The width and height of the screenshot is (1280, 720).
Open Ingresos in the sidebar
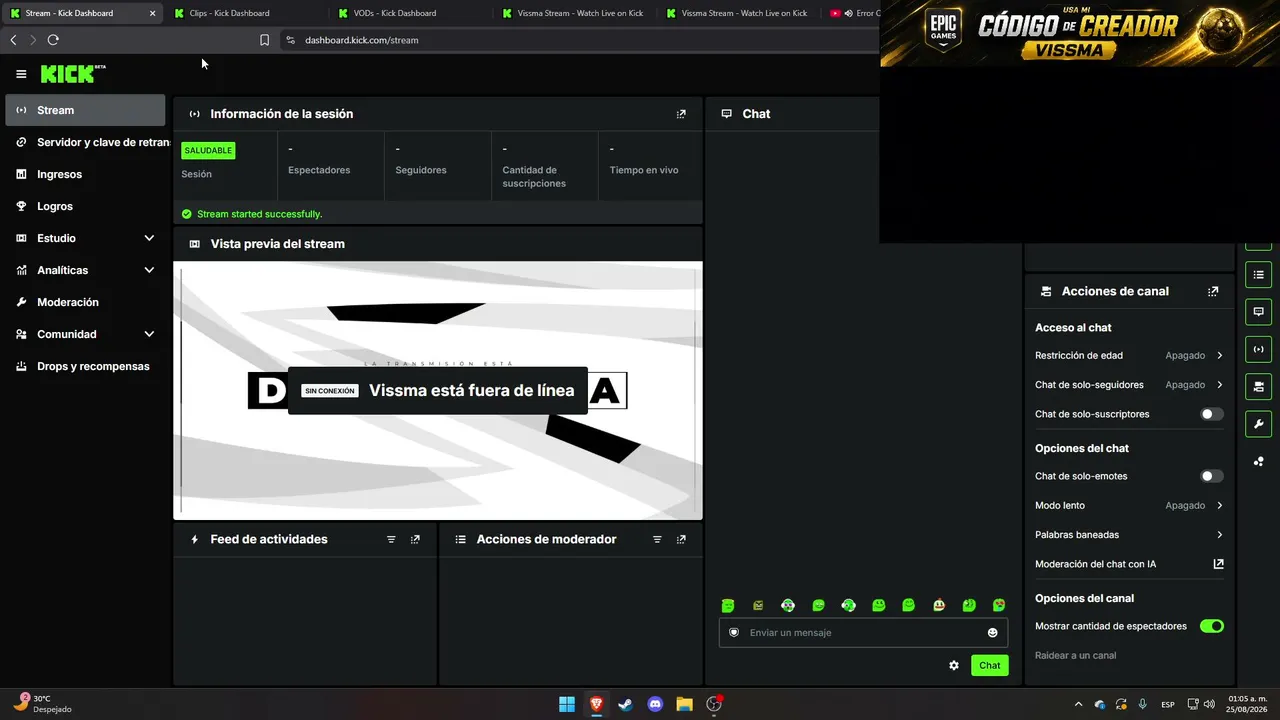[x=85, y=174]
